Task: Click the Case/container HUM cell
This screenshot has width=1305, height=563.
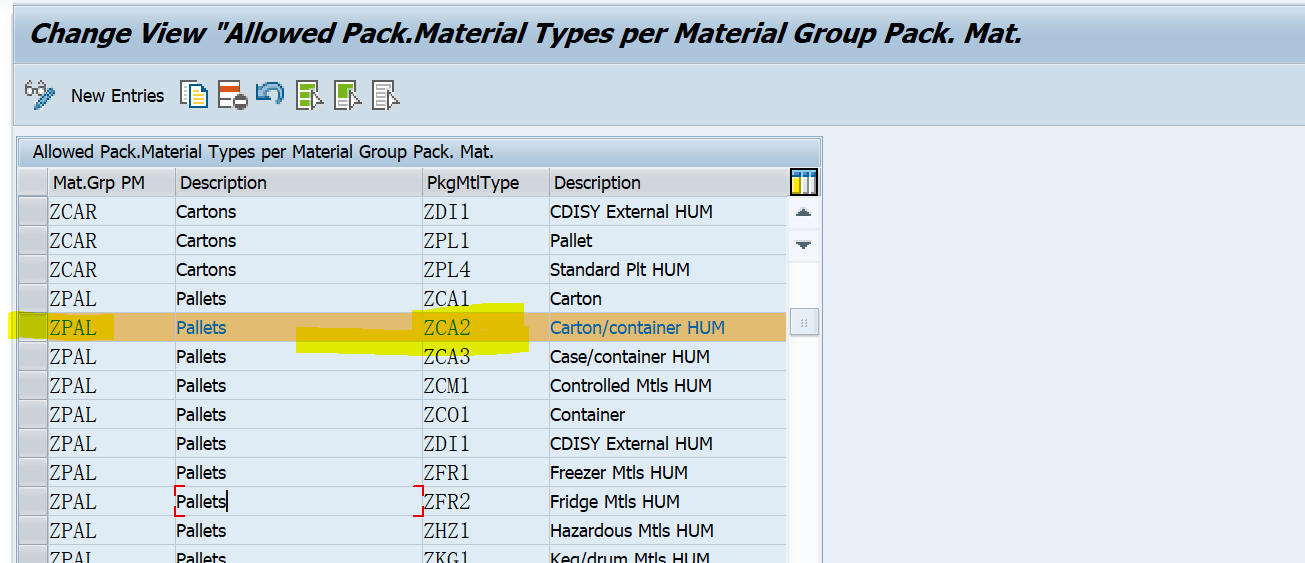Action: pyautogui.click(x=668, y=357)
